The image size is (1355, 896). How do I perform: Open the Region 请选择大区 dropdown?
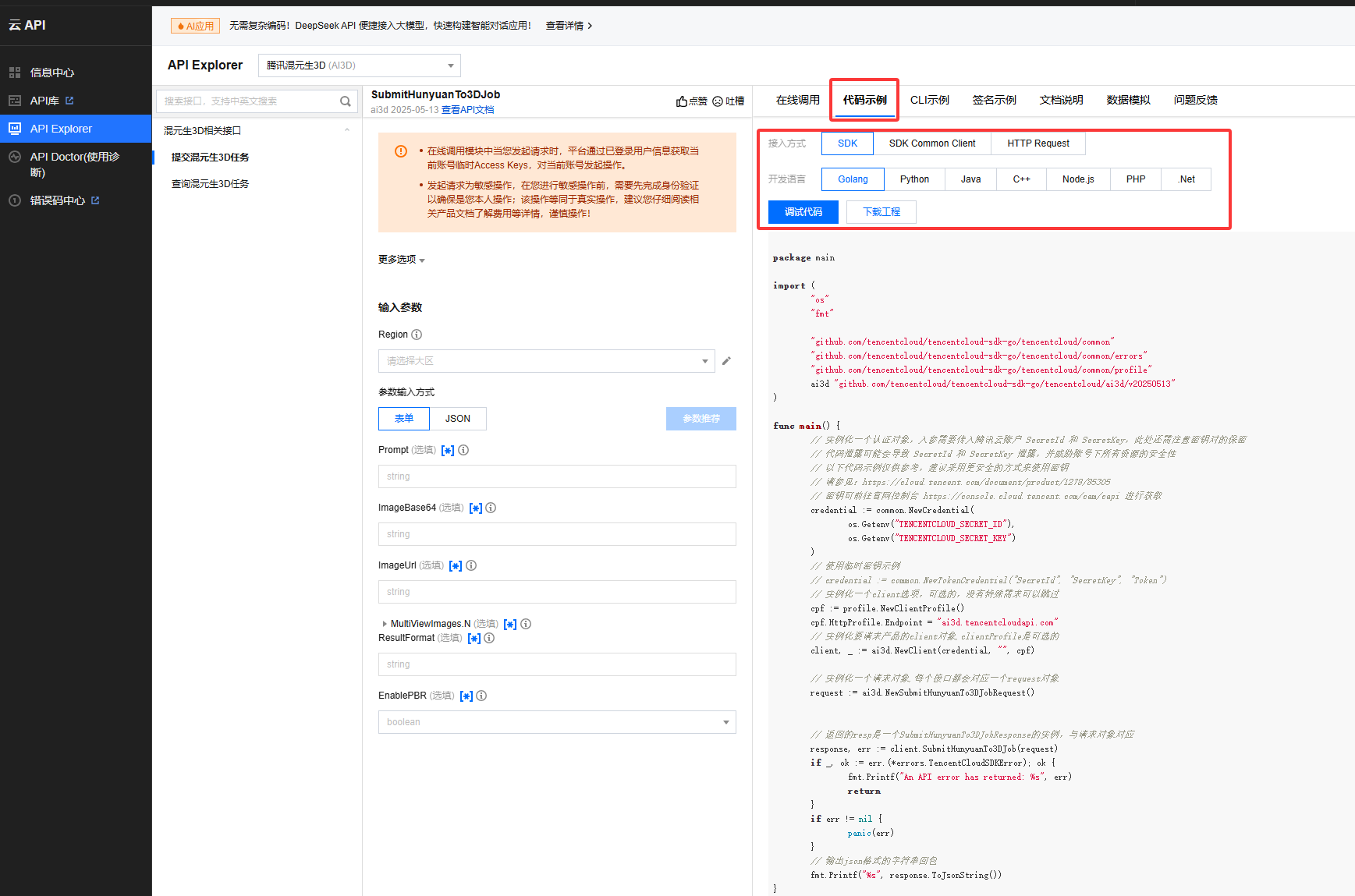547,361
